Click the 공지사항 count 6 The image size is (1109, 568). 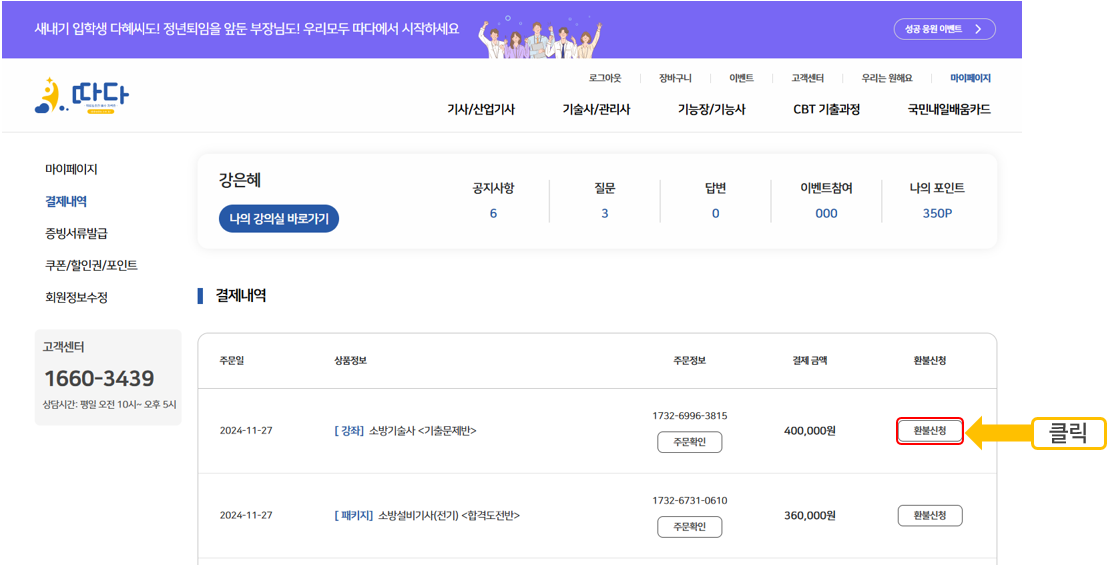point(493,213)
